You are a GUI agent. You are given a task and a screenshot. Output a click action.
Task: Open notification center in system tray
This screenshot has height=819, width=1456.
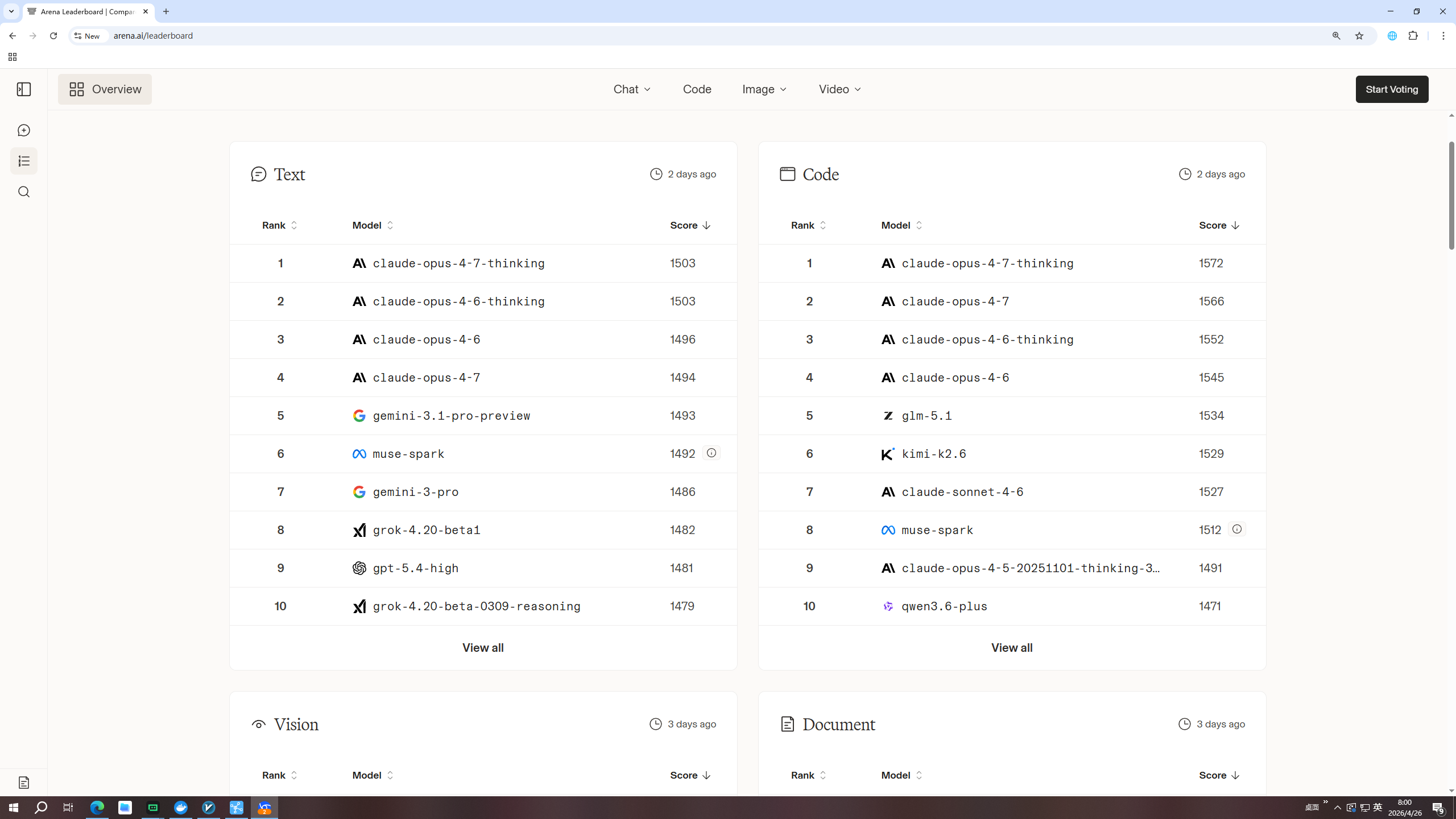pos(1438,808)
